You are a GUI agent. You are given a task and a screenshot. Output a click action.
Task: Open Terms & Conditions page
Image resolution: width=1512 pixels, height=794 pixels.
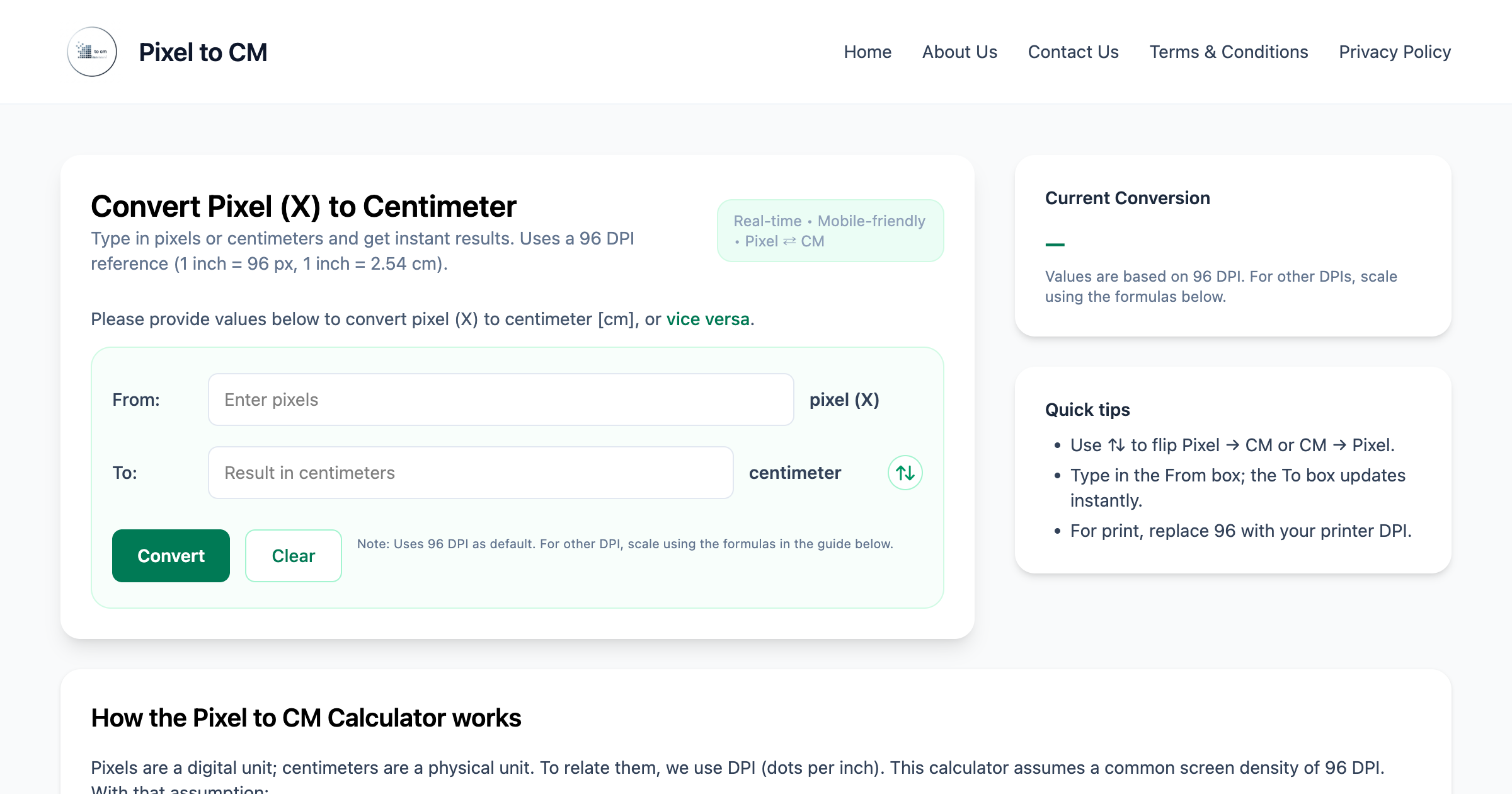click(x=1228, y=52)
